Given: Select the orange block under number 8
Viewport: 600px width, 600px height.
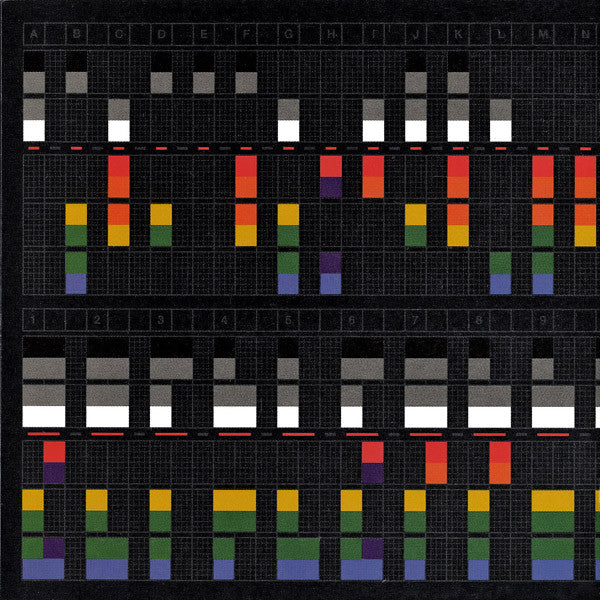Looking at the screenshot, I should [500, 473].
